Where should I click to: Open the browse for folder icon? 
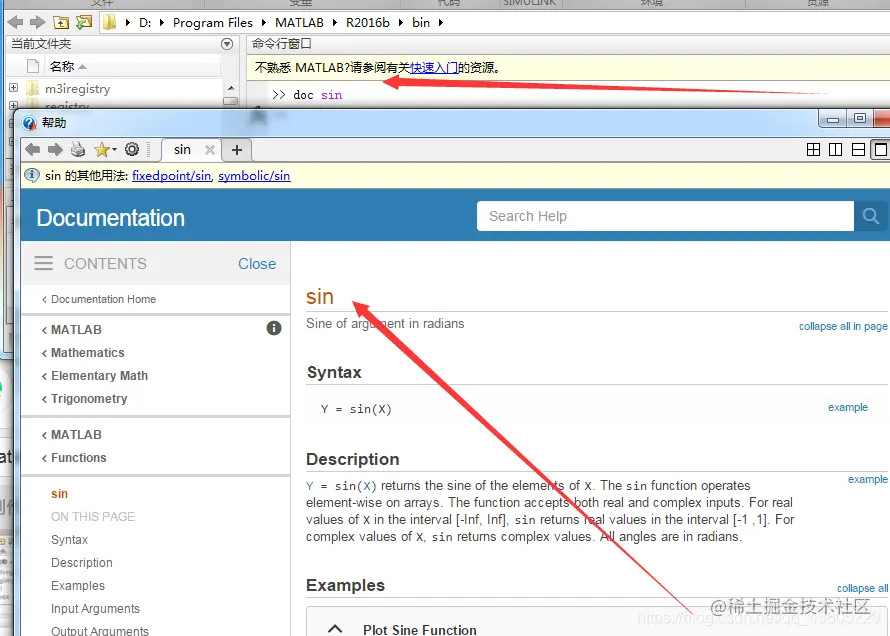(84, 23)
